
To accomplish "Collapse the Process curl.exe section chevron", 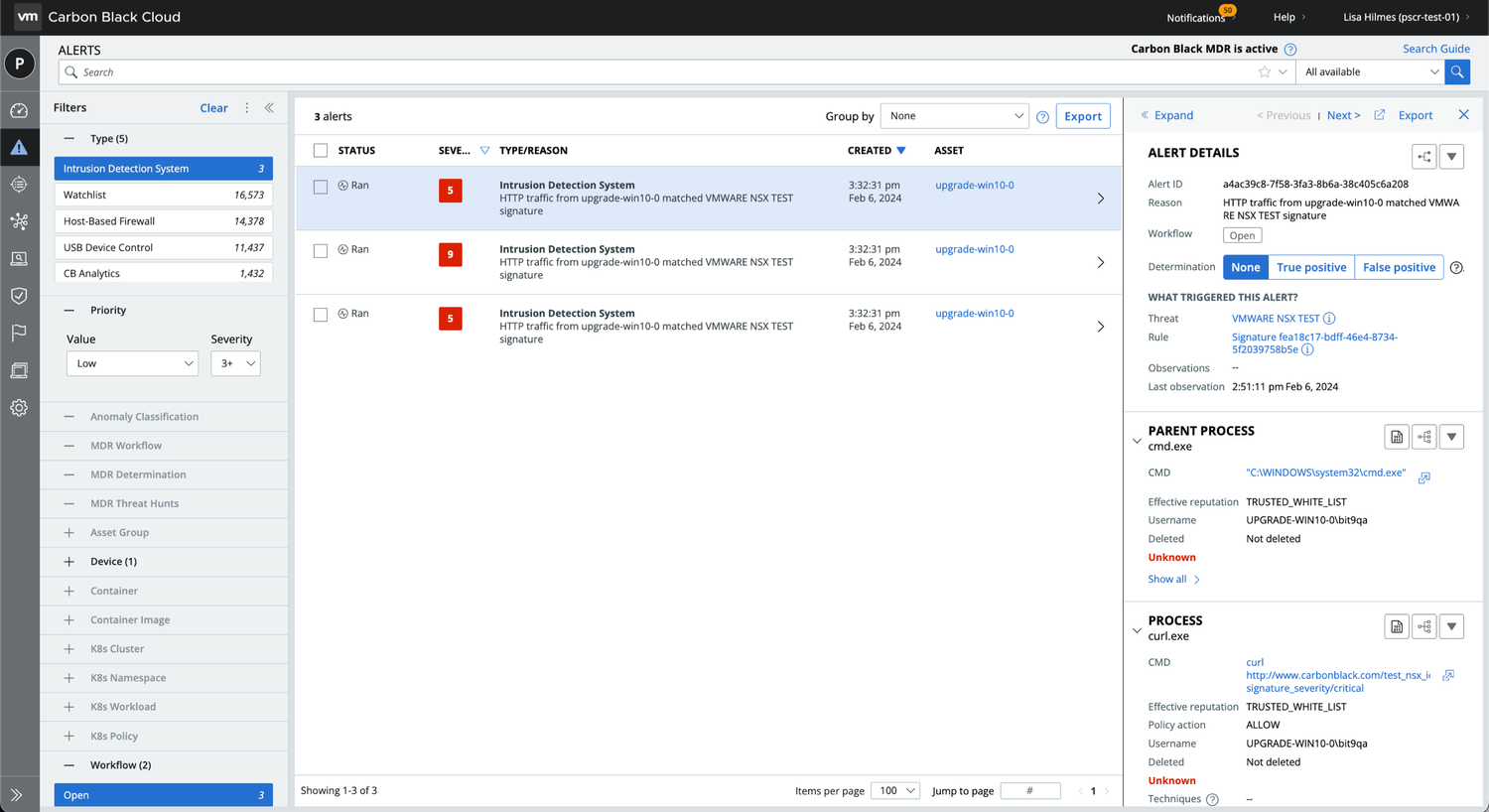I will [x=1137, y=630].
